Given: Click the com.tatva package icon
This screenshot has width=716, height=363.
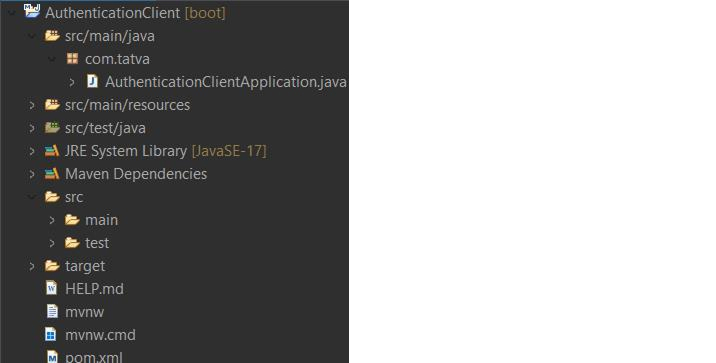Looking at the screenshot, I should tap(72, 58).
